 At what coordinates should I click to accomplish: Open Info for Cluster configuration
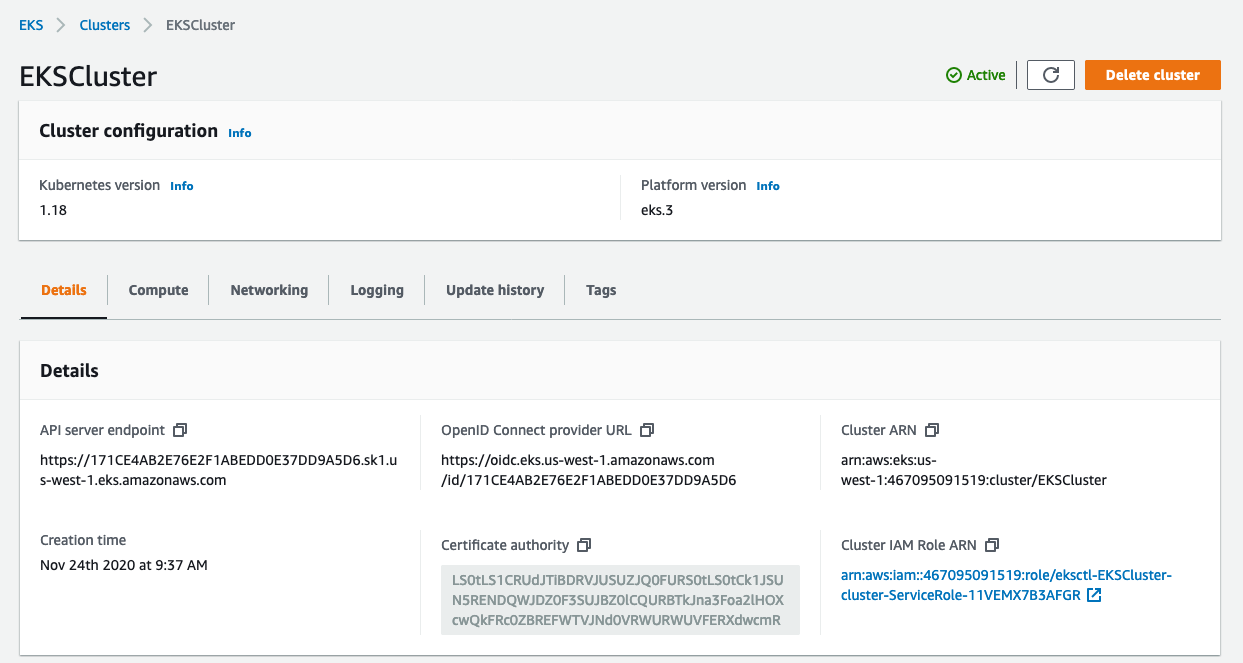(240, 133)
